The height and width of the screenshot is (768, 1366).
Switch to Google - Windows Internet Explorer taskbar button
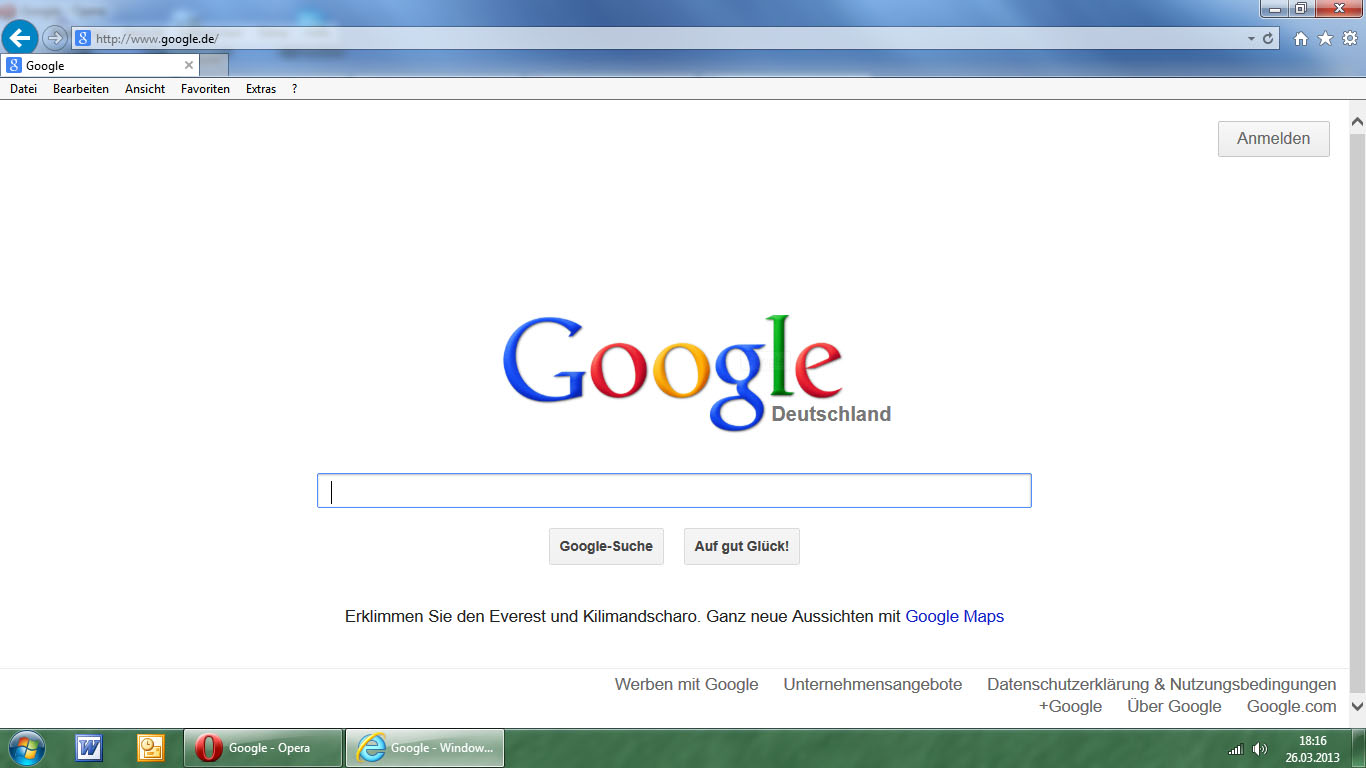425,748
